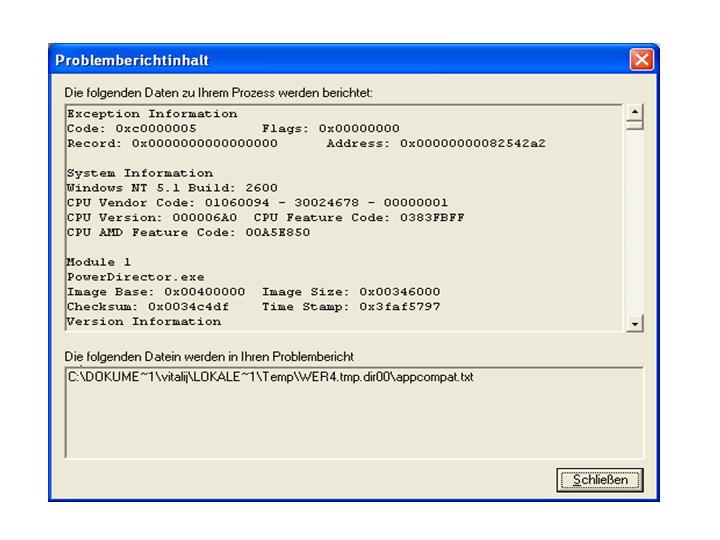This screenshot has height=540, width=720.
Task: Click the Problemberichtinhalt title bar text
Action: (x=132, y=60)
